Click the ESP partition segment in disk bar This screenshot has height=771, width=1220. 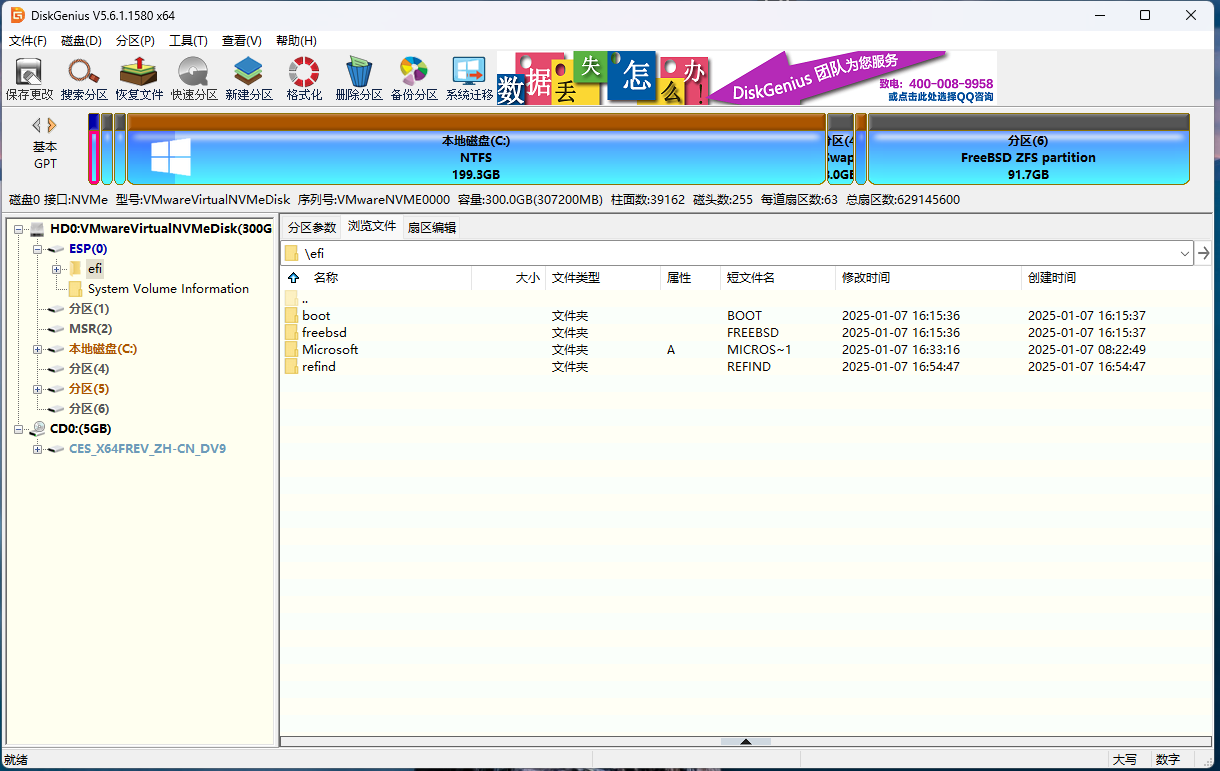94,149
